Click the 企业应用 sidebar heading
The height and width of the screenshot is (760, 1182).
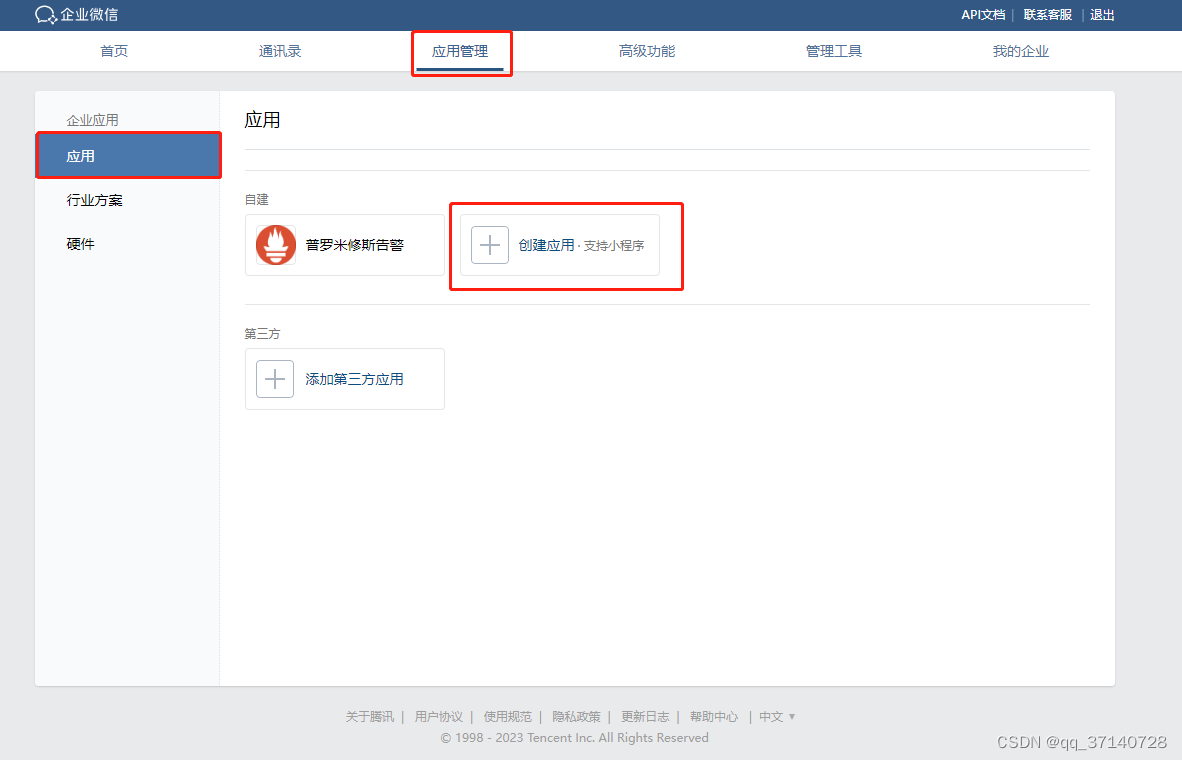[92, 120]
